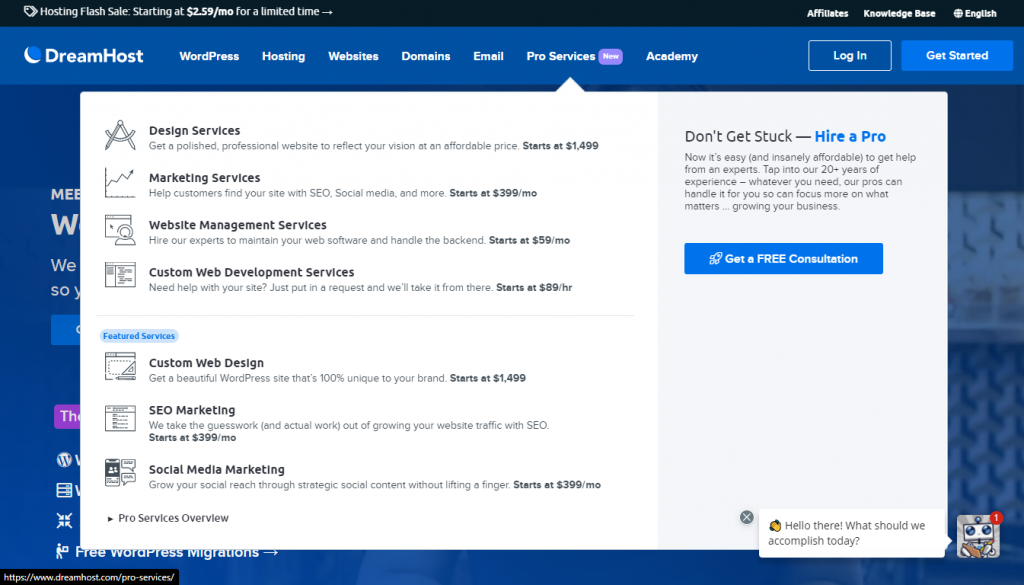Screen dimensions: 1024x585
Task: Open the Academy menu
Action: (672, 56)
